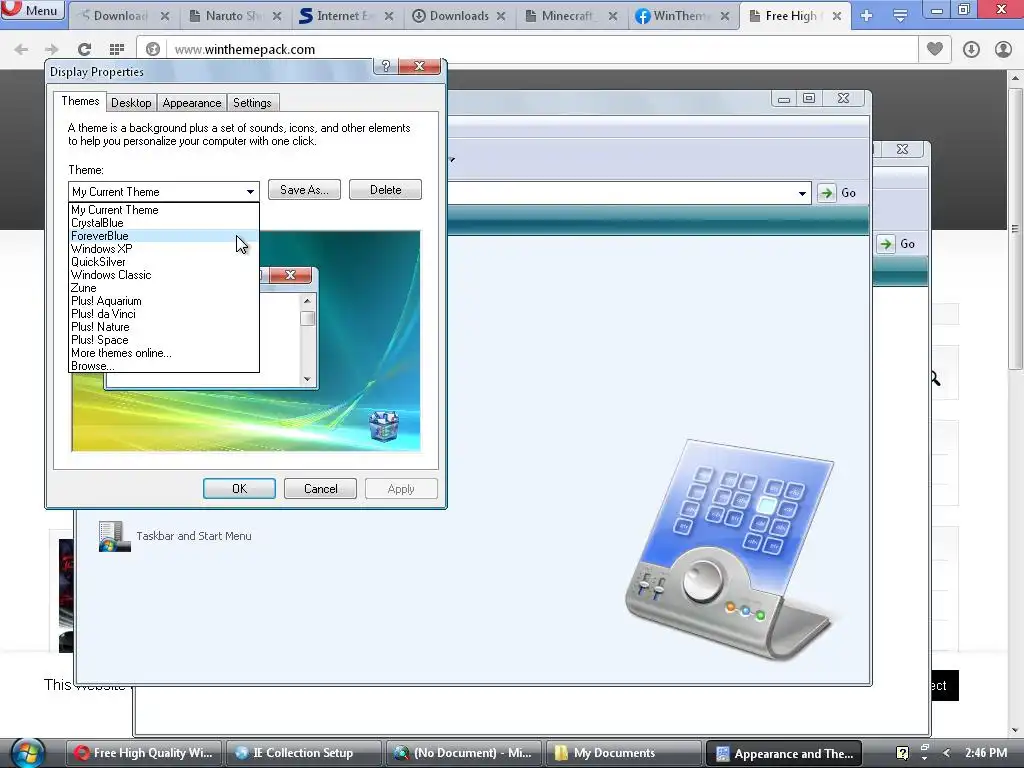
Task: Choose Plus! Space theme
Action: [164, 340]
